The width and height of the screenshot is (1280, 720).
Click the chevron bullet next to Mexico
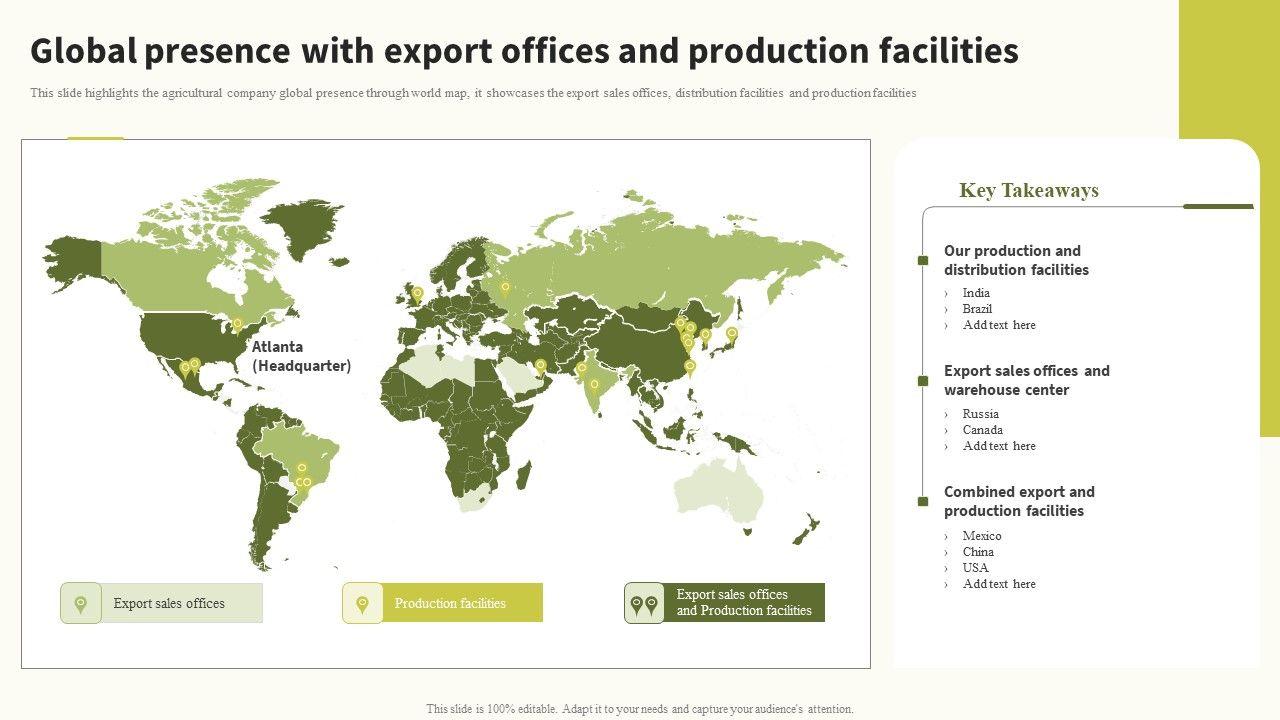947,536
